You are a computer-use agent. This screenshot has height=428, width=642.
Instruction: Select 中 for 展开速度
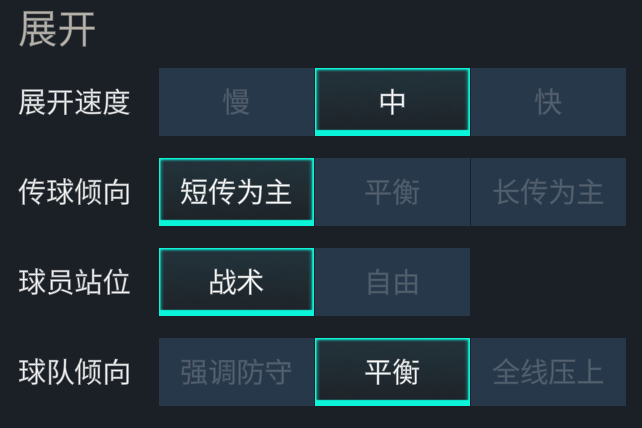click(x=392, y=102)
